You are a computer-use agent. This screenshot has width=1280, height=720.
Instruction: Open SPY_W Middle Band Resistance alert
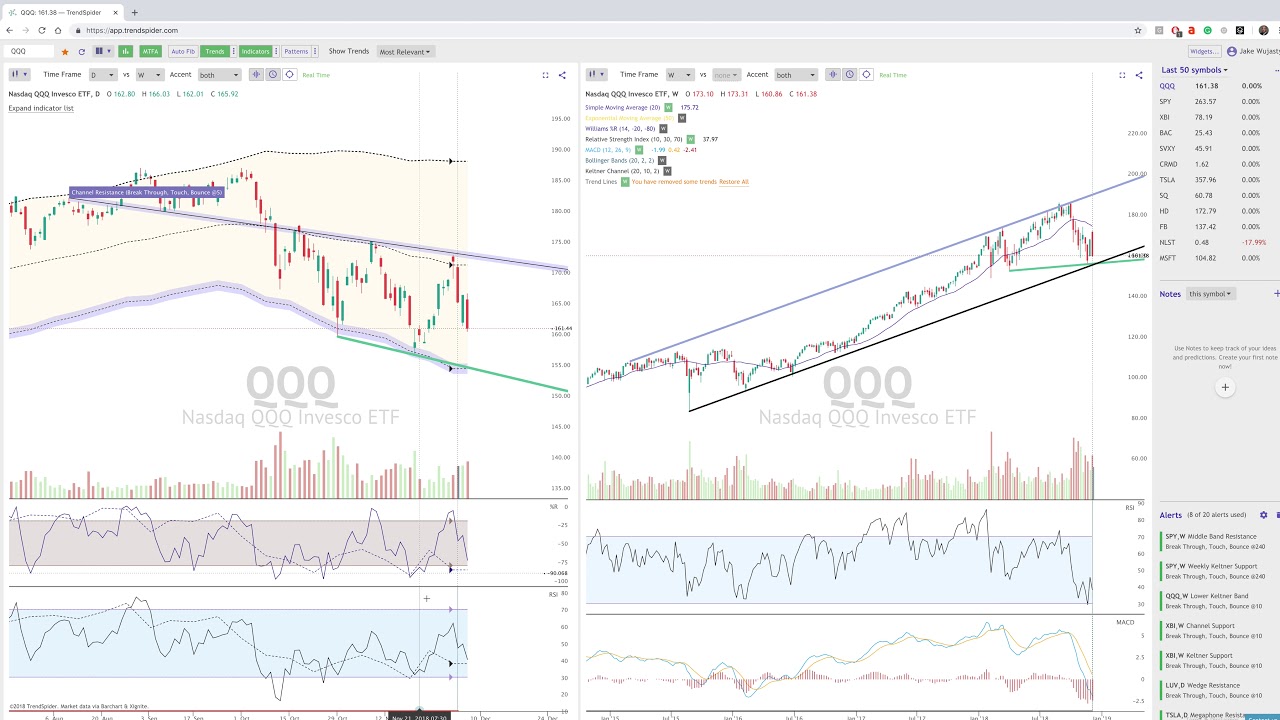(x=1218, y=542)
